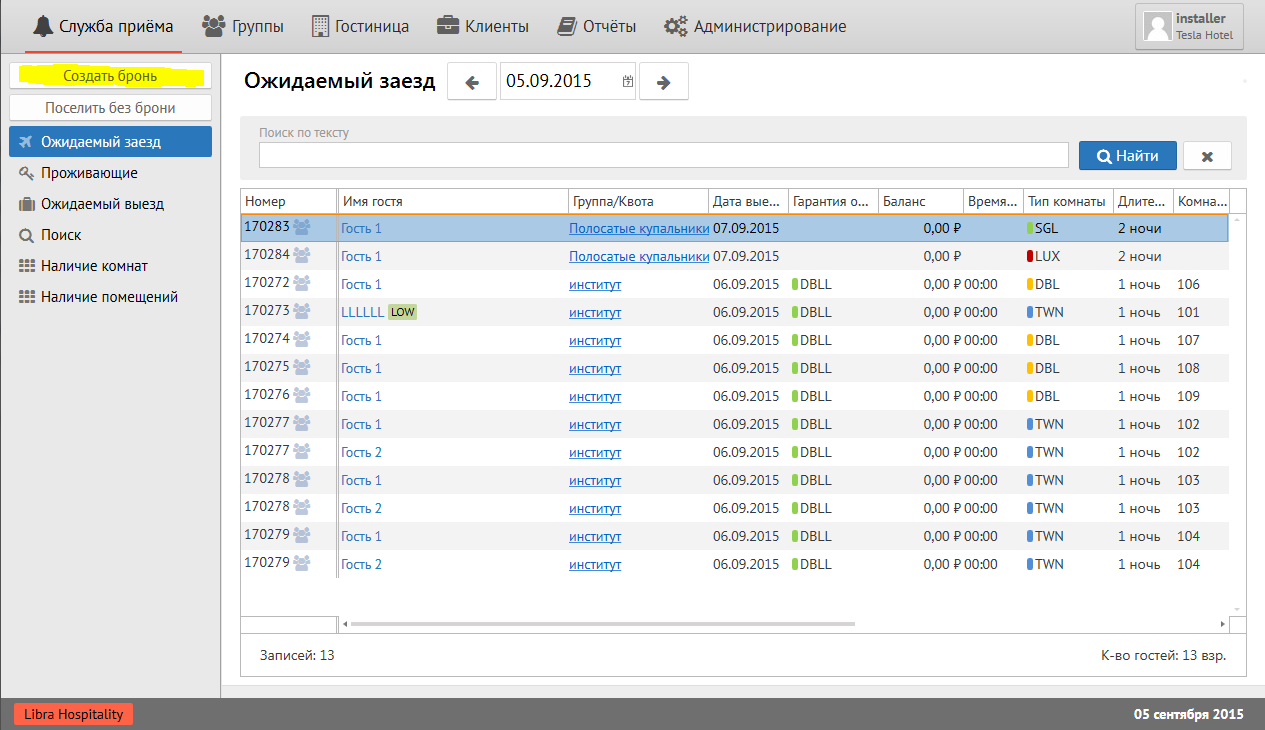
Task: Click group icon beside booking 170283
Action: [301, 228]
